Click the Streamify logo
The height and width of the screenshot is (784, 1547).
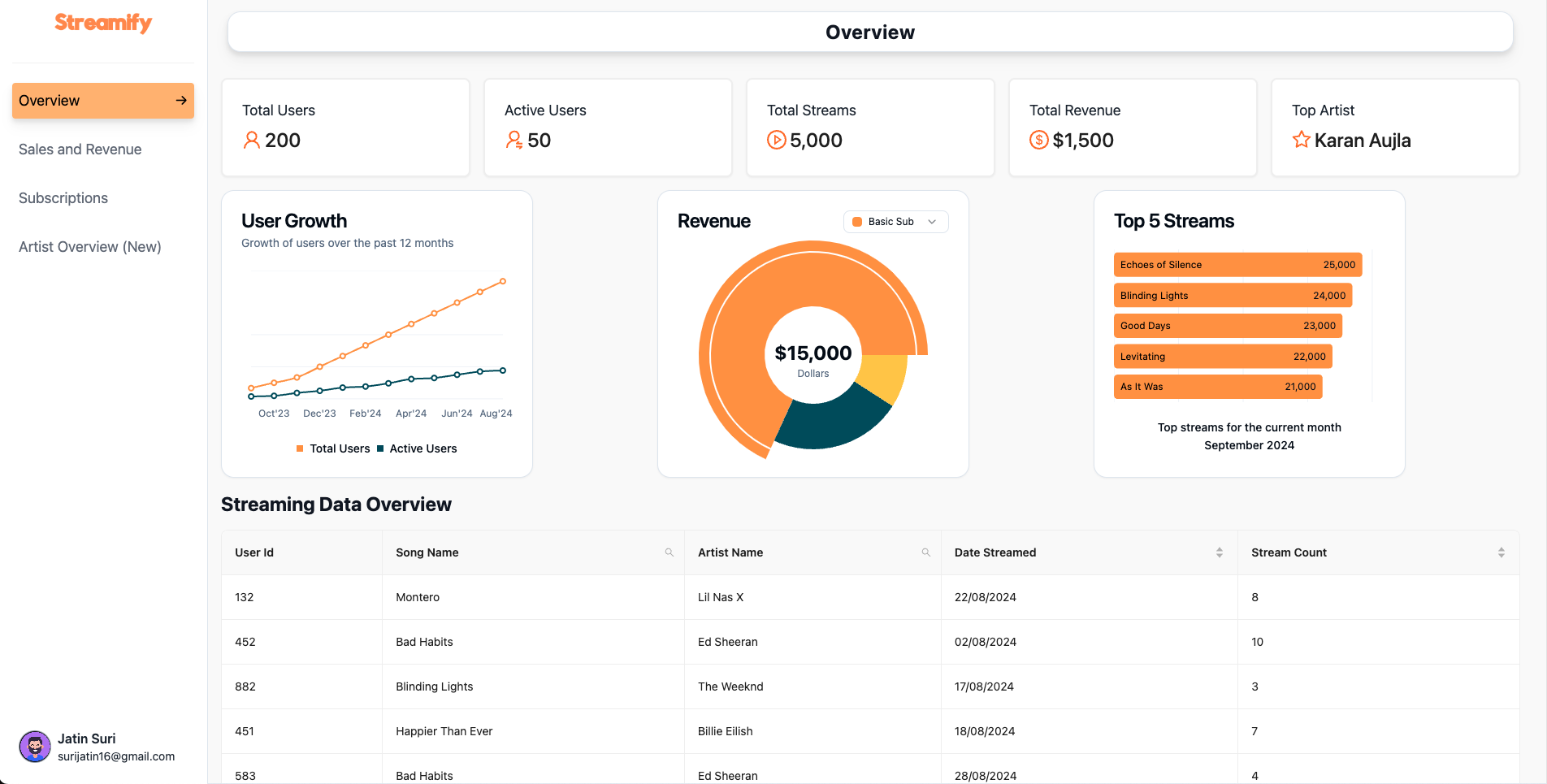pos(103,23)
